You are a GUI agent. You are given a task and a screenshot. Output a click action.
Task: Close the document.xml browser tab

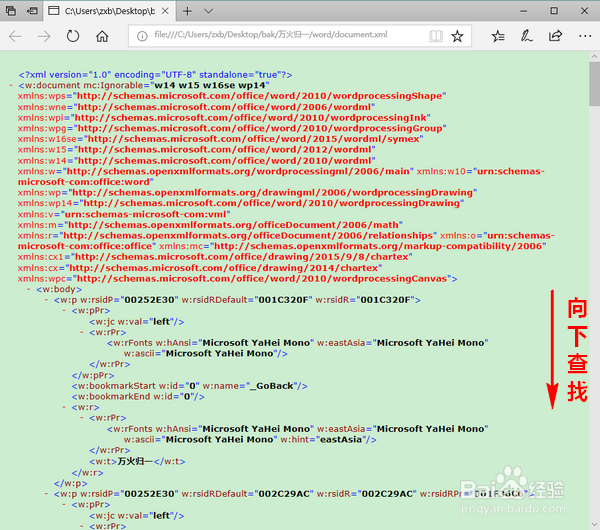click(165, 11)
